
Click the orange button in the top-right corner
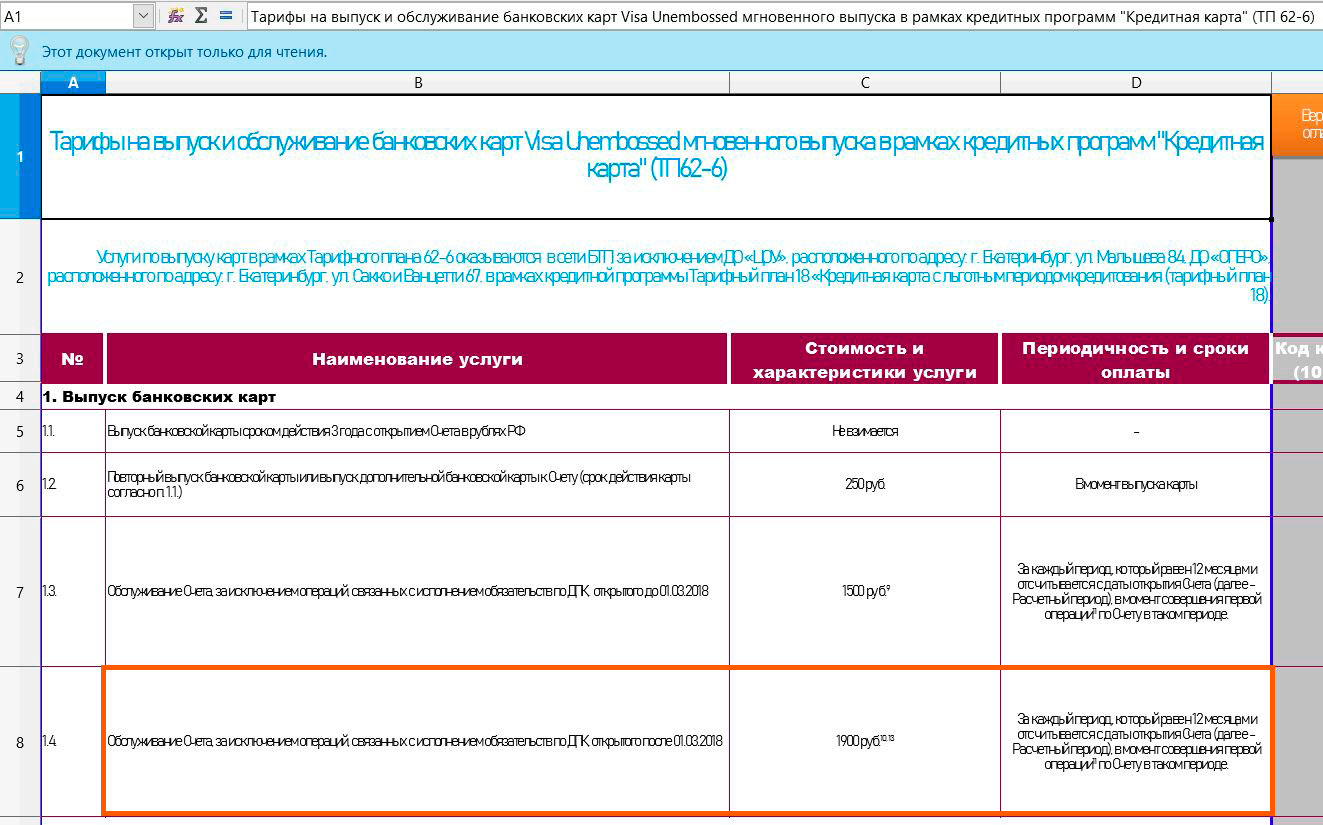click(1297, 125)
